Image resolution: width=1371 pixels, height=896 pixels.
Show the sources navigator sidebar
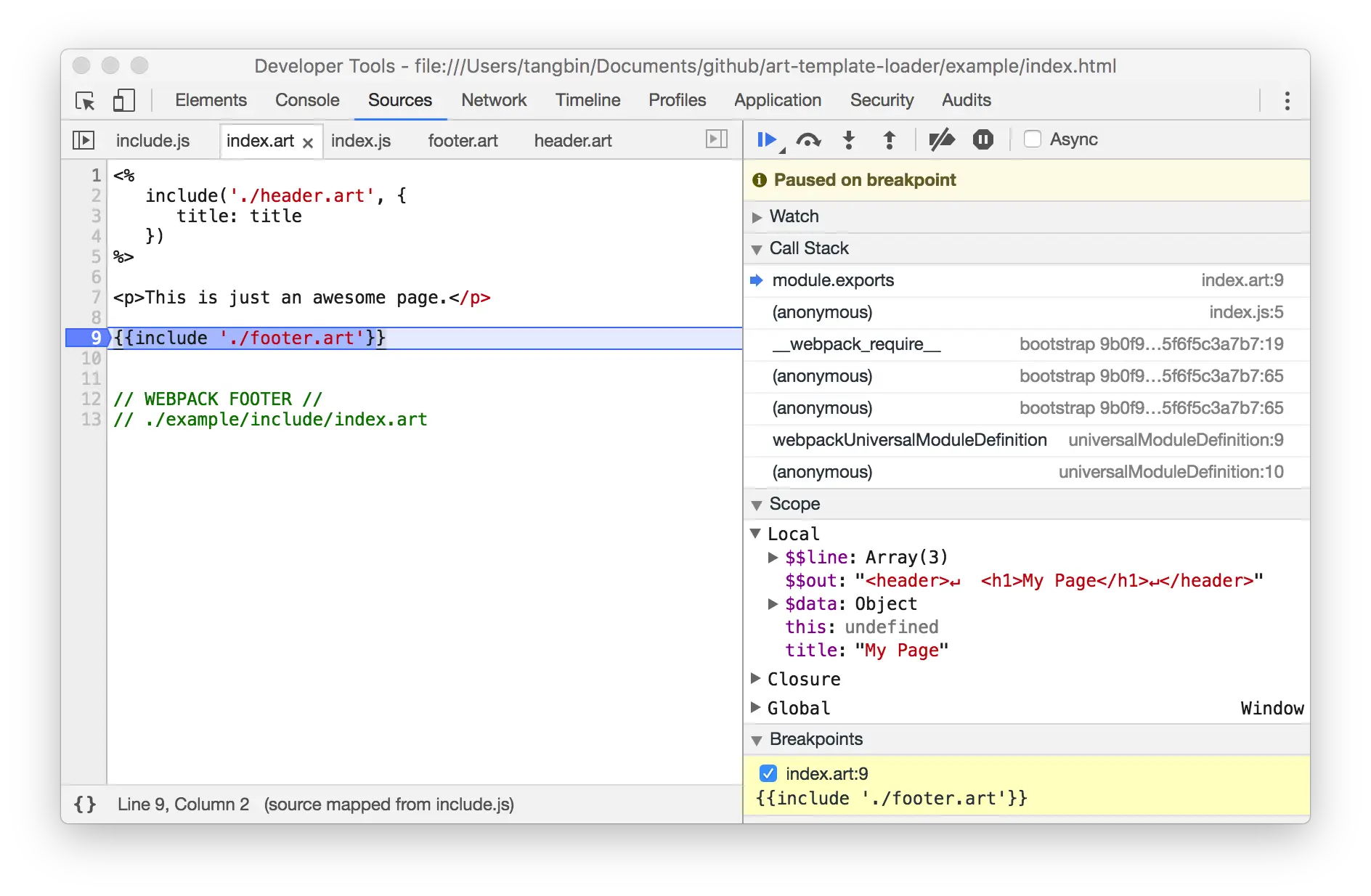[x=83, y=140]
